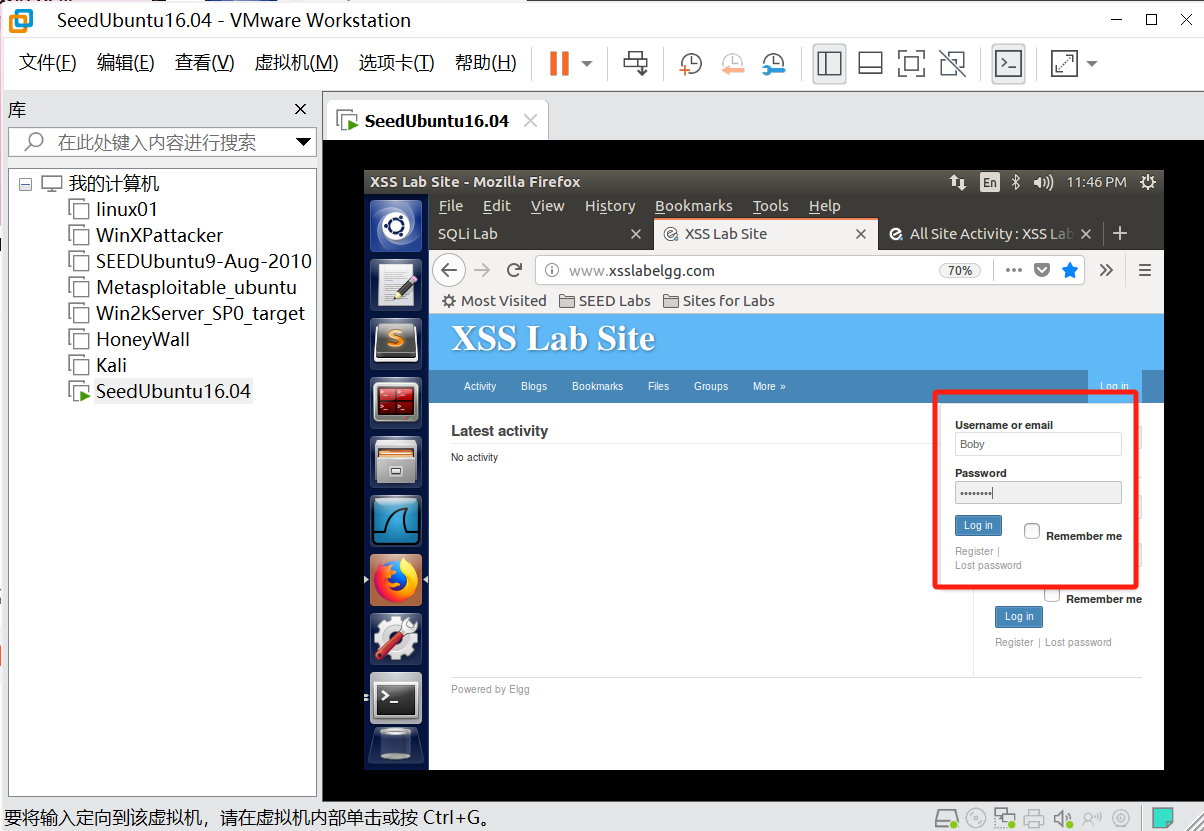
Task: Open a new Firefox tab
Action: click(x=1120, y=233)
